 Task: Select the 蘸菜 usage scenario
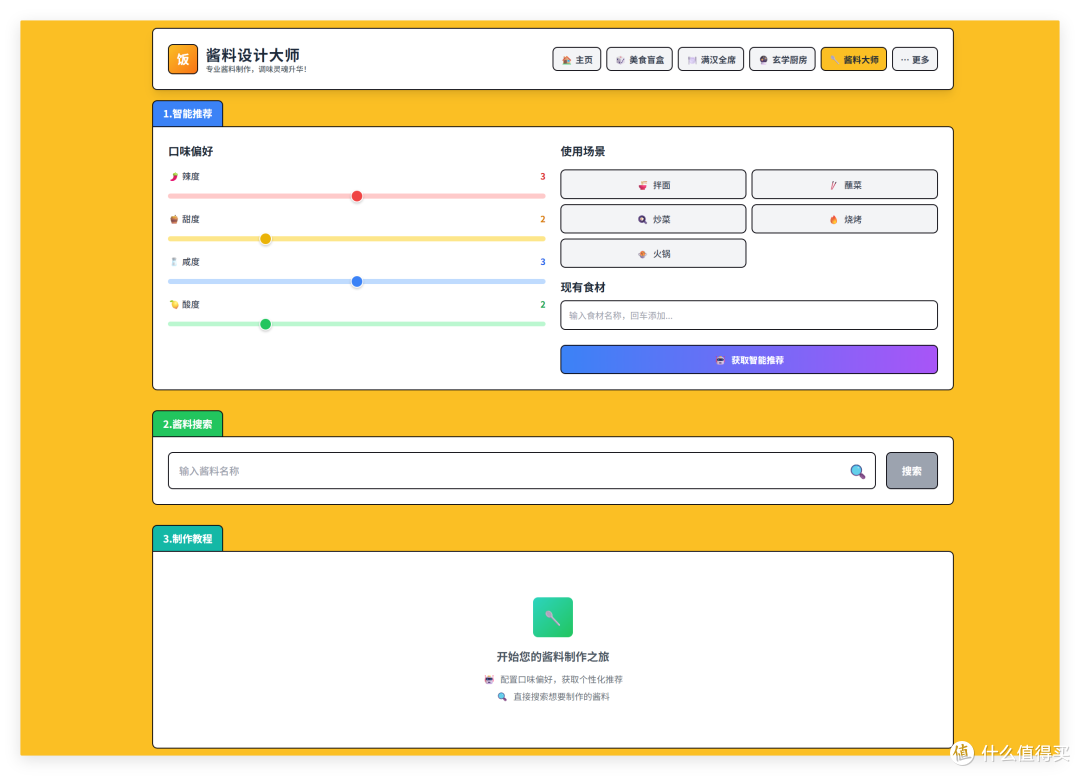[844, 185]
